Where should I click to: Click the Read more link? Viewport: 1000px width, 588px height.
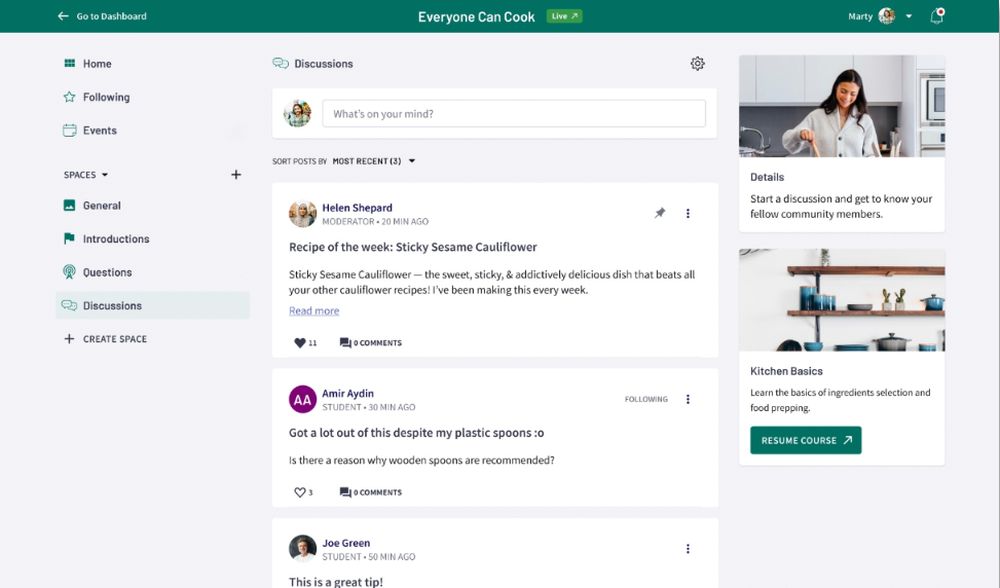(x=314, y=311)
